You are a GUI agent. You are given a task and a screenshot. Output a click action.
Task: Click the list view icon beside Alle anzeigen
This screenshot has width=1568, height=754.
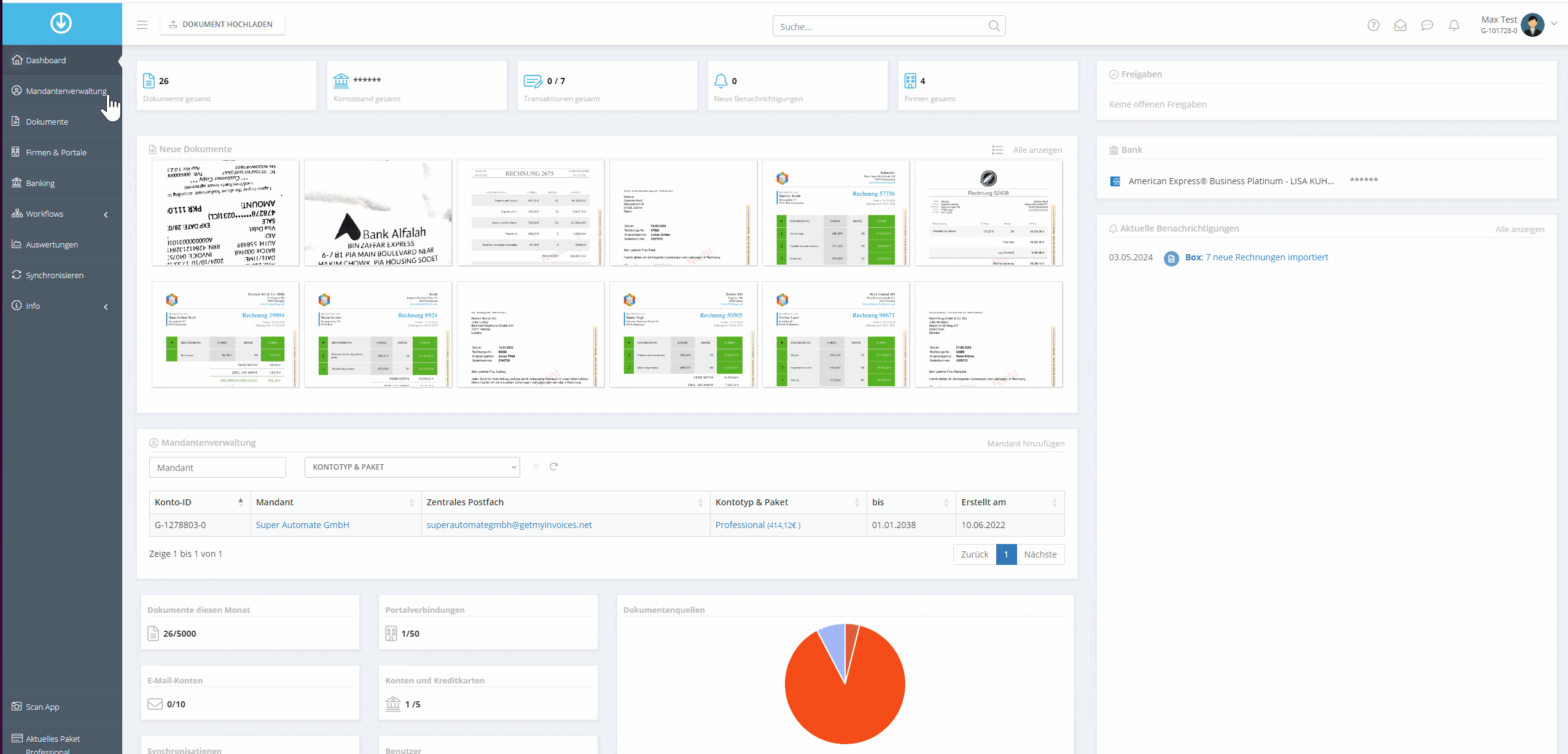tap(997, 150)
